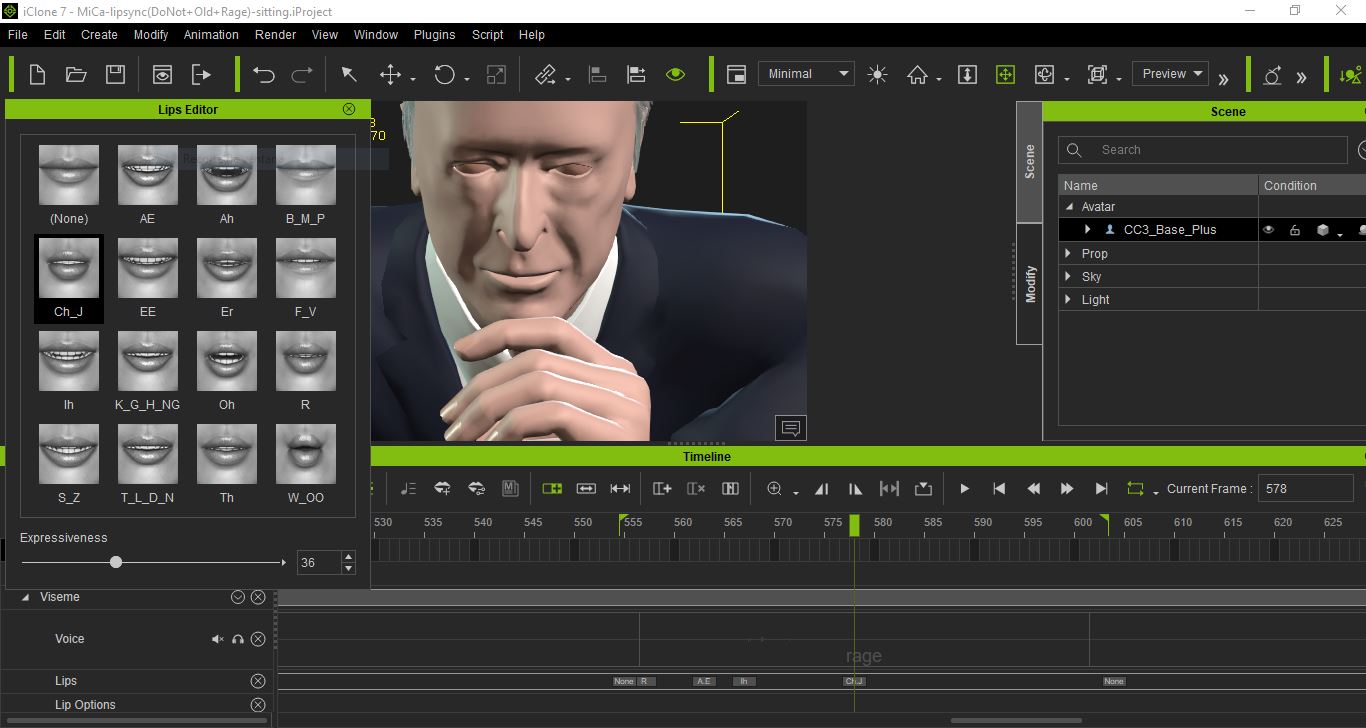This screenshot has width=1366, height=728.
Task: Click the Redo arrow in the toolbar
Action: tap(301, 74)
